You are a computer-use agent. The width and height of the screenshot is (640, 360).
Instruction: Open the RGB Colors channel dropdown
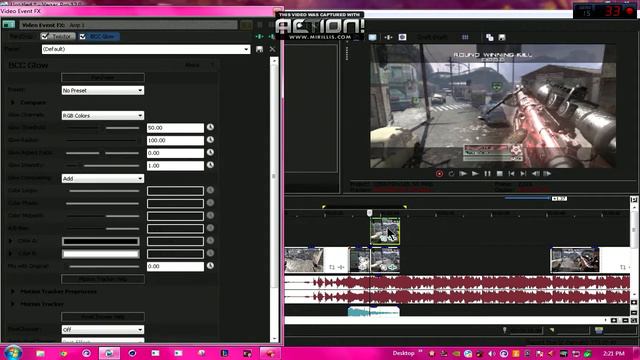click(x=102, y=116)
